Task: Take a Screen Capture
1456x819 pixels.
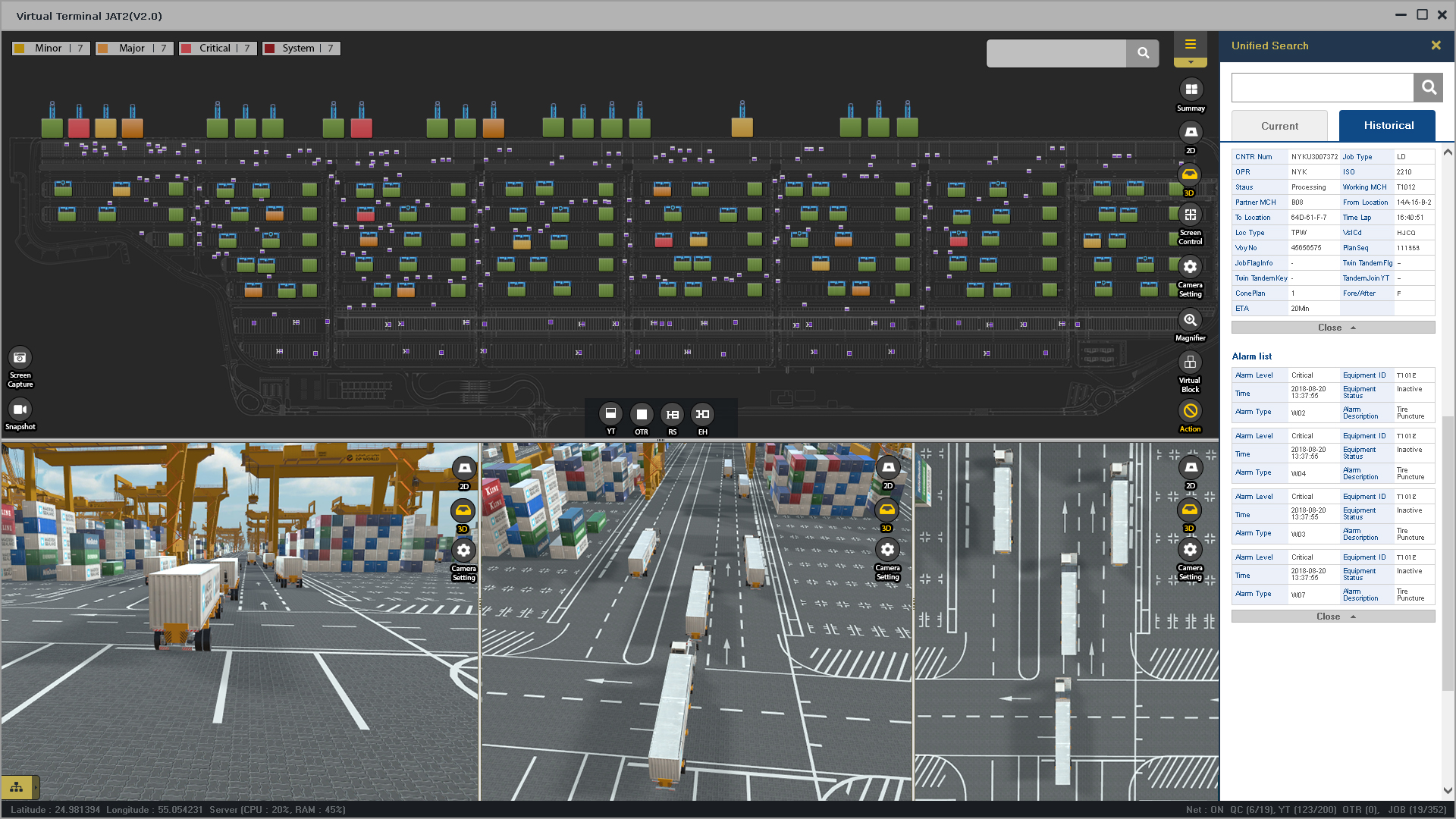Action: 20,358
